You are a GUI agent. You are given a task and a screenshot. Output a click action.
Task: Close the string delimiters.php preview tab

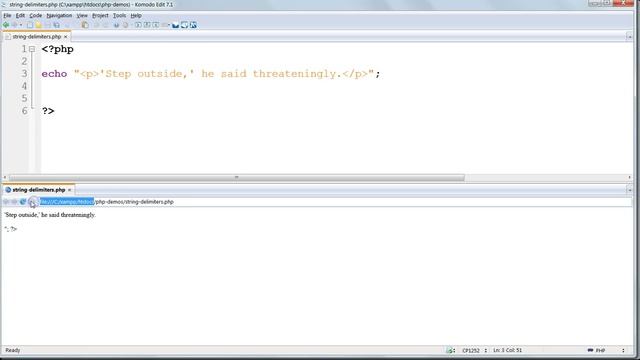(x=69, y=190)
